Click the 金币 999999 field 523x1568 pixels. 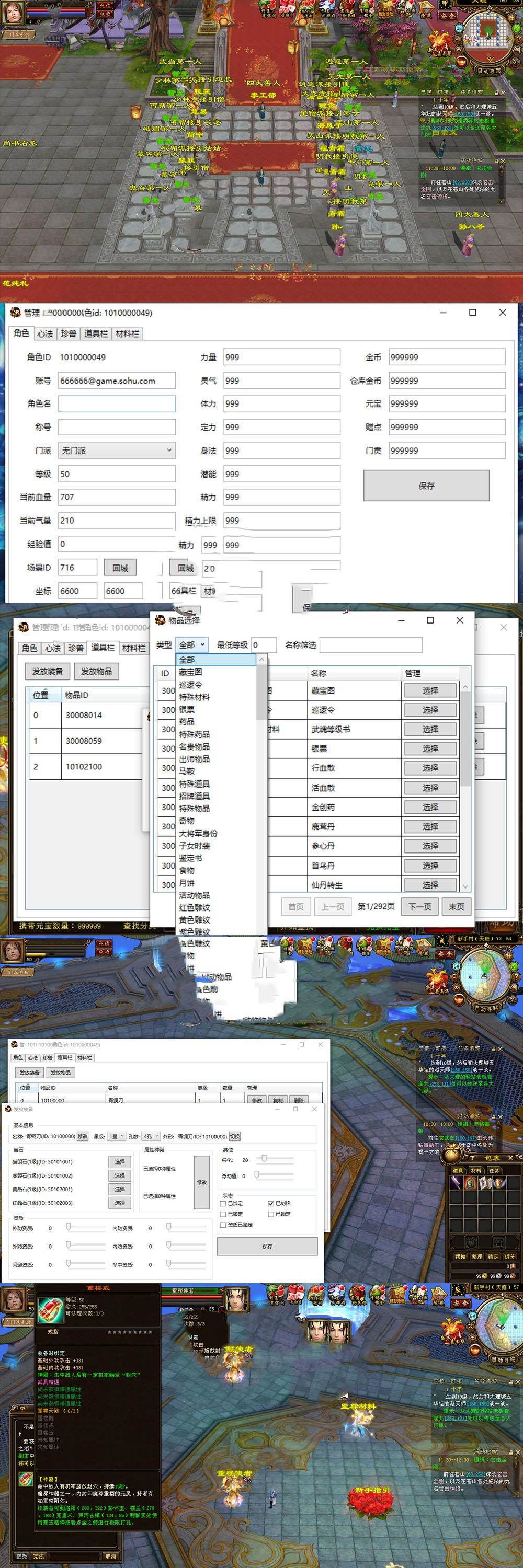pyautogui.click(x=447, y=356)
